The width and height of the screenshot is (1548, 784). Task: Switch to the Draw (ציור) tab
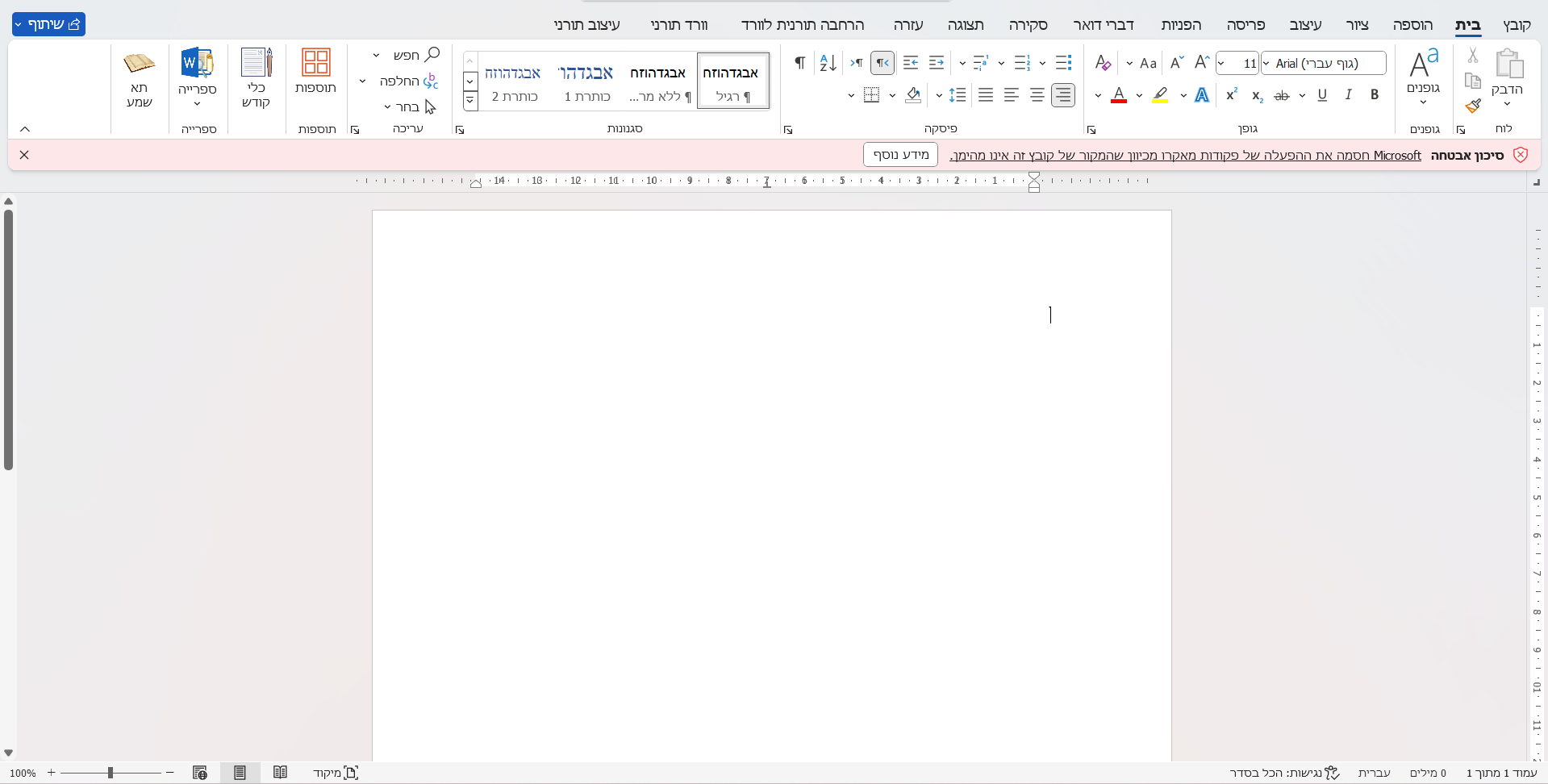coord(1358,25)
